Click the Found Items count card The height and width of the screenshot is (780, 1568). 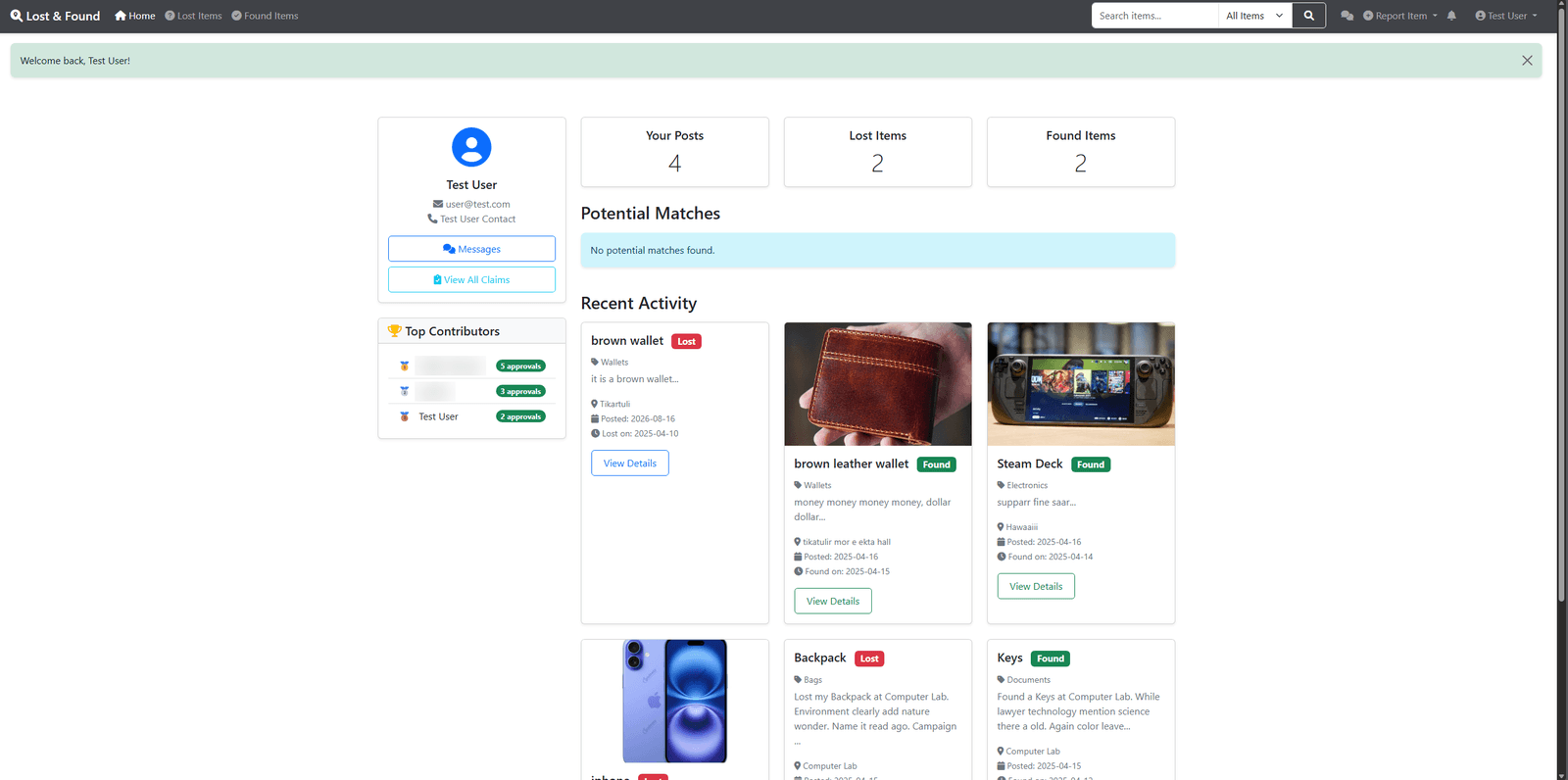(x=1081, y=152)
